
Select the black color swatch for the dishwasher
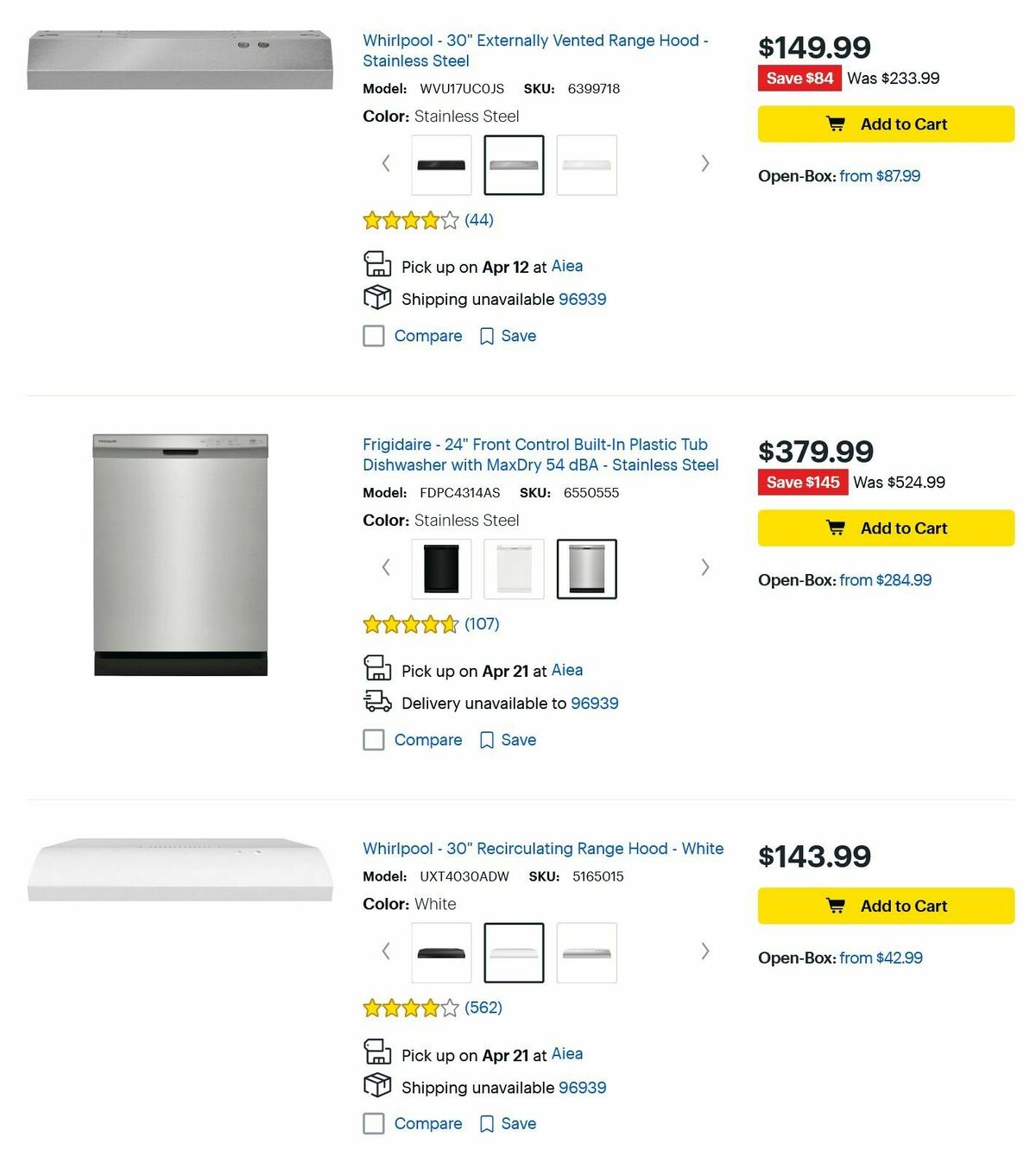440,567
